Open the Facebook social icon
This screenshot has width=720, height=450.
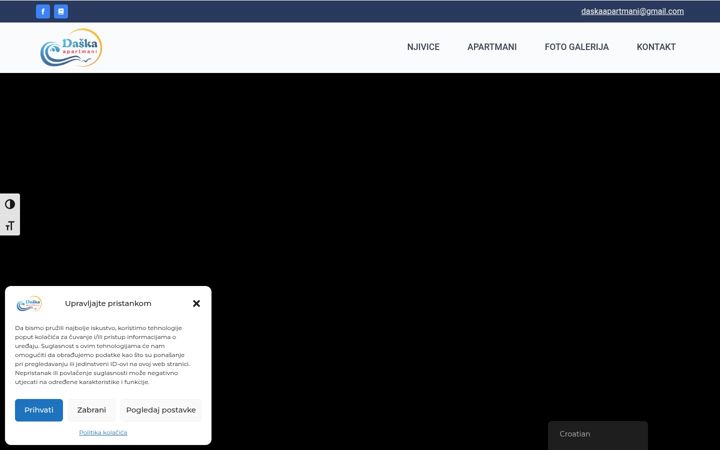coord(43,11)
